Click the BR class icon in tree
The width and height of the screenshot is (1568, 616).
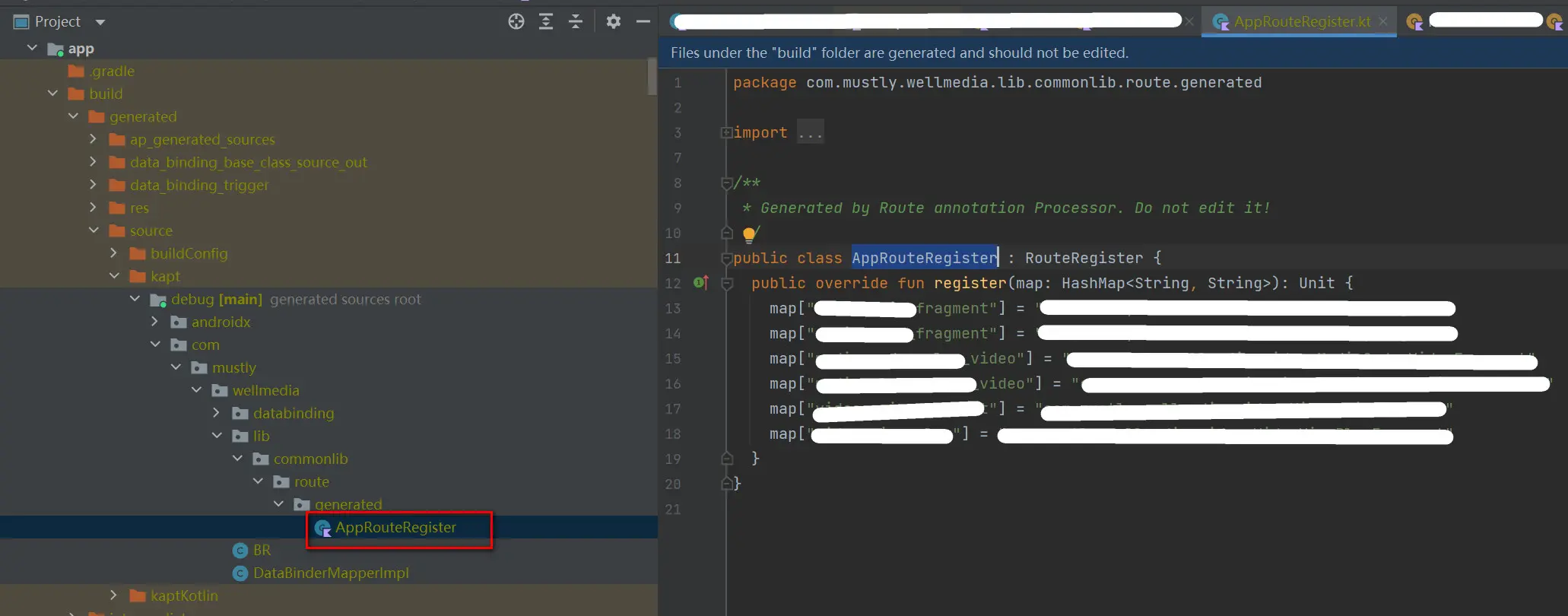(x=240, y=551)
